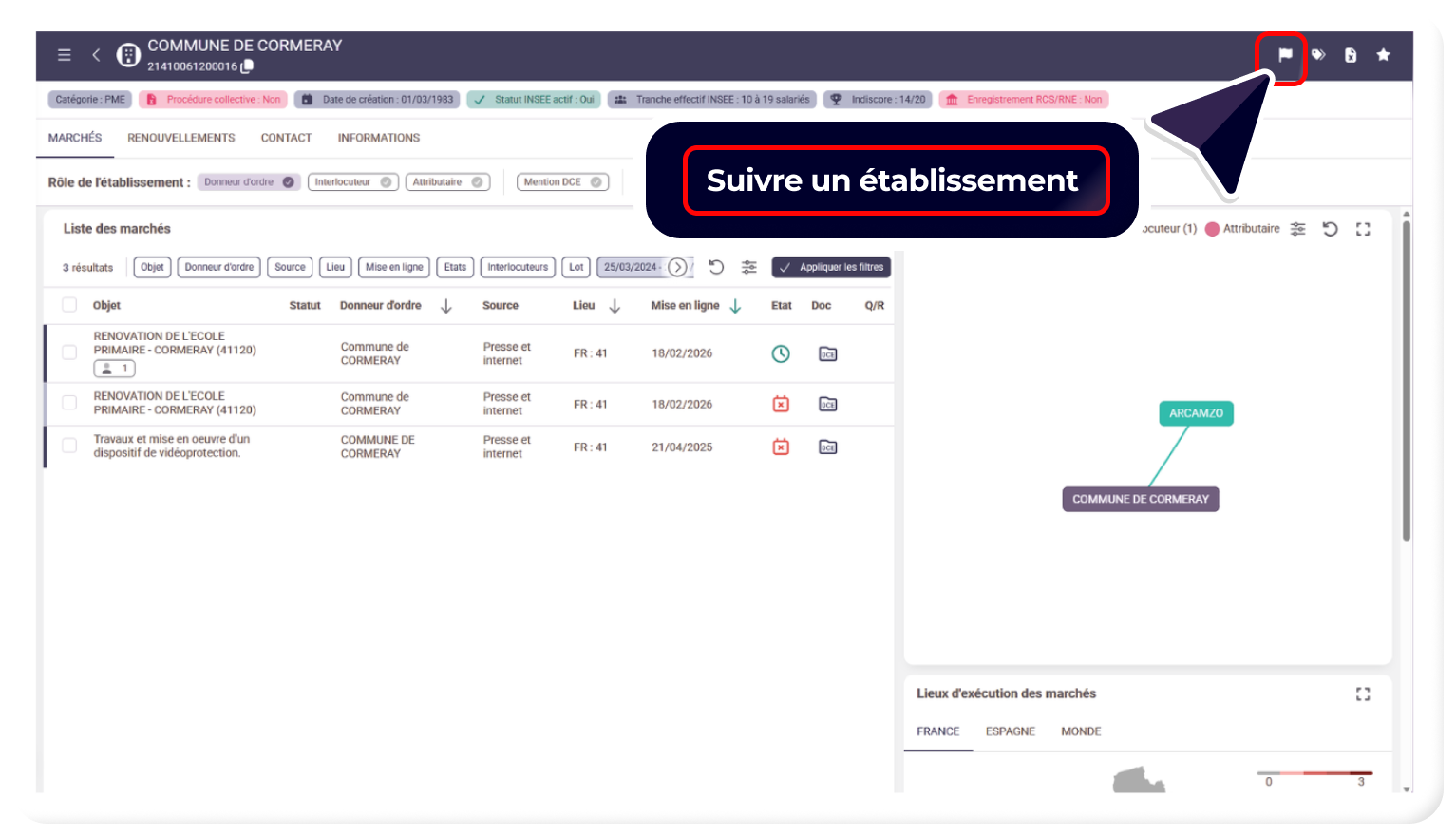Tick the checkbox for the vidéoprotection market row

(69, 446)
